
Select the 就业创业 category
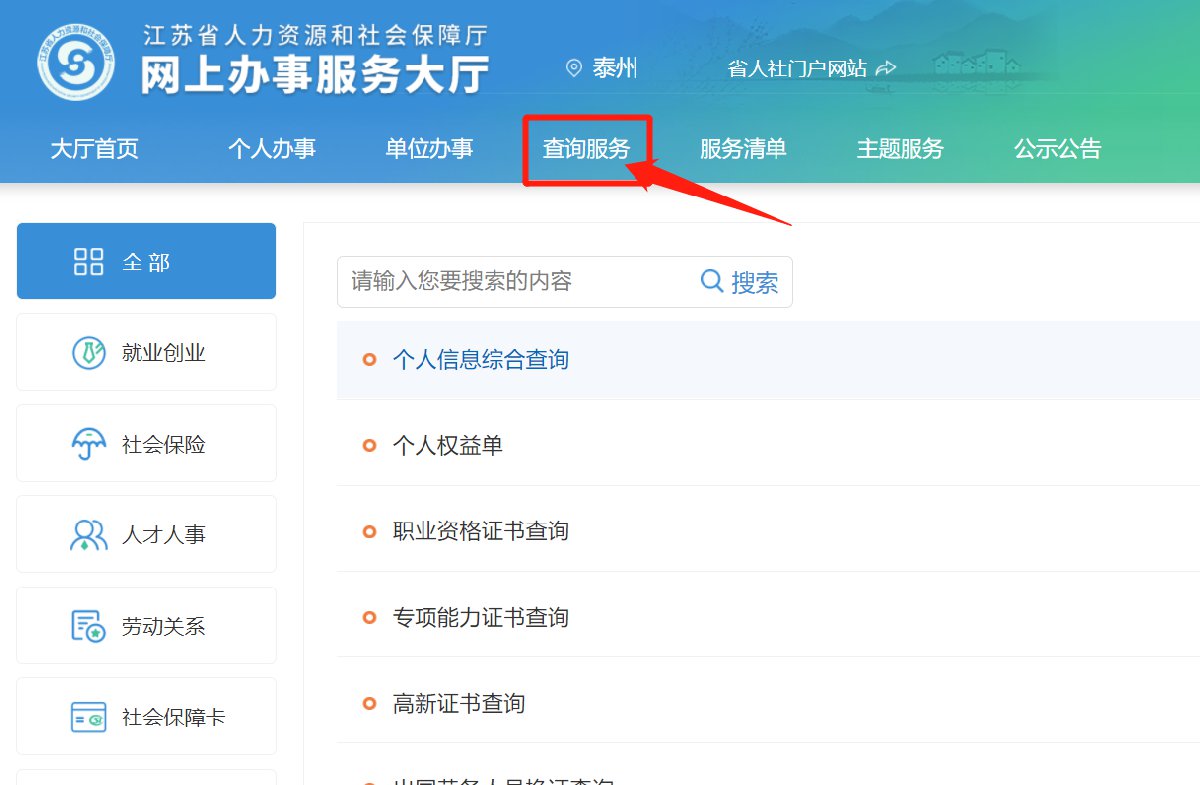click(146, 352)
